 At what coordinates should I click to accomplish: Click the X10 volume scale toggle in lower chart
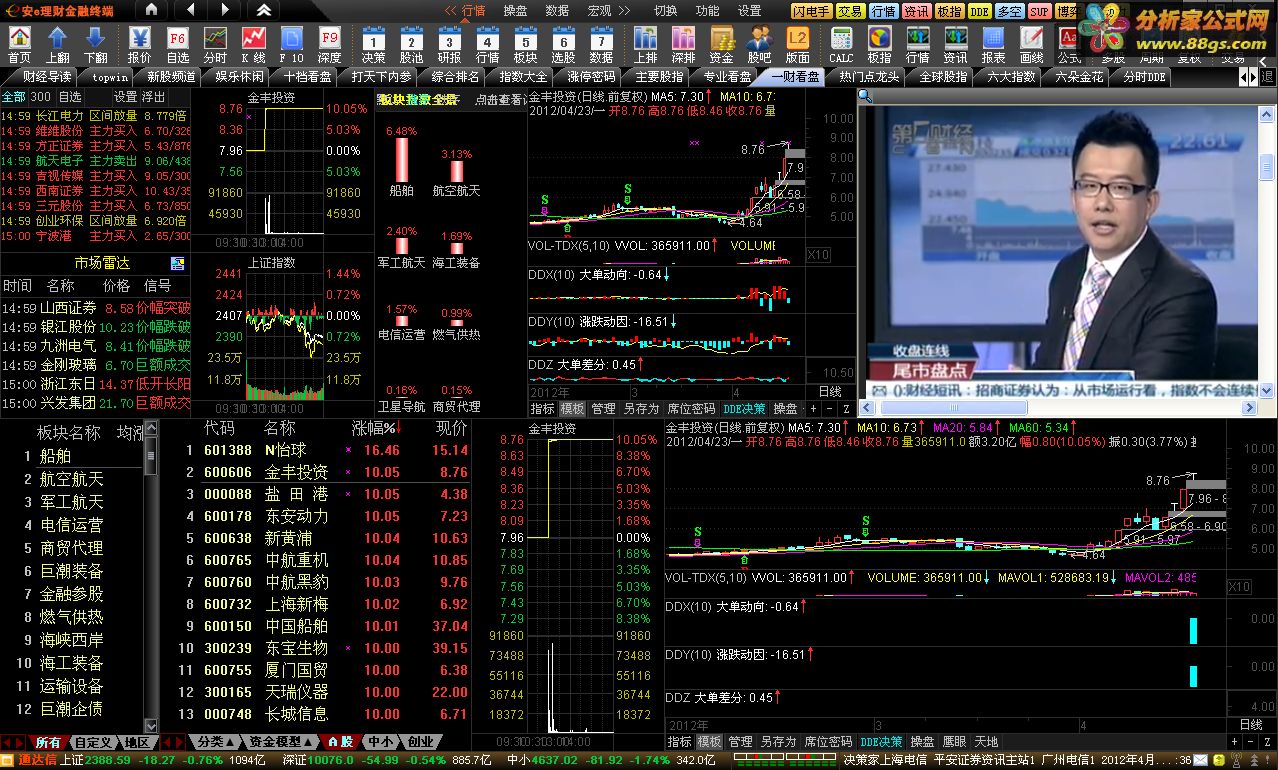[1238, 587]
